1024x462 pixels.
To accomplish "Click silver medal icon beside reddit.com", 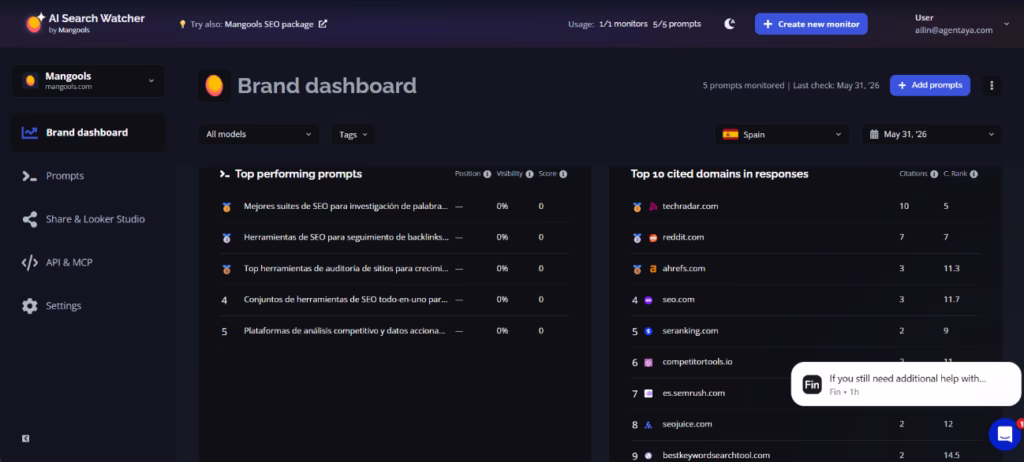I will coord(637,239).
